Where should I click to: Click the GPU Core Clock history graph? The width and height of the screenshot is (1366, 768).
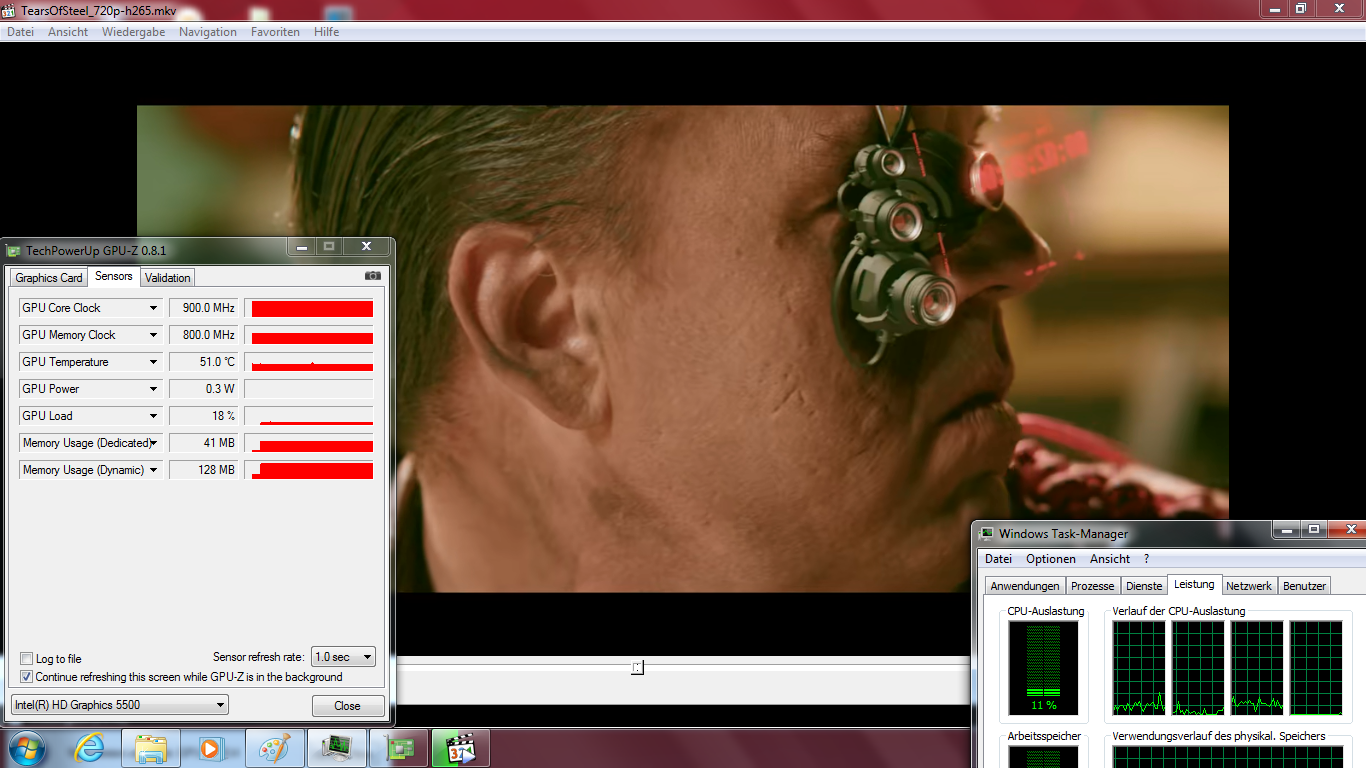[x=309, y=308]
